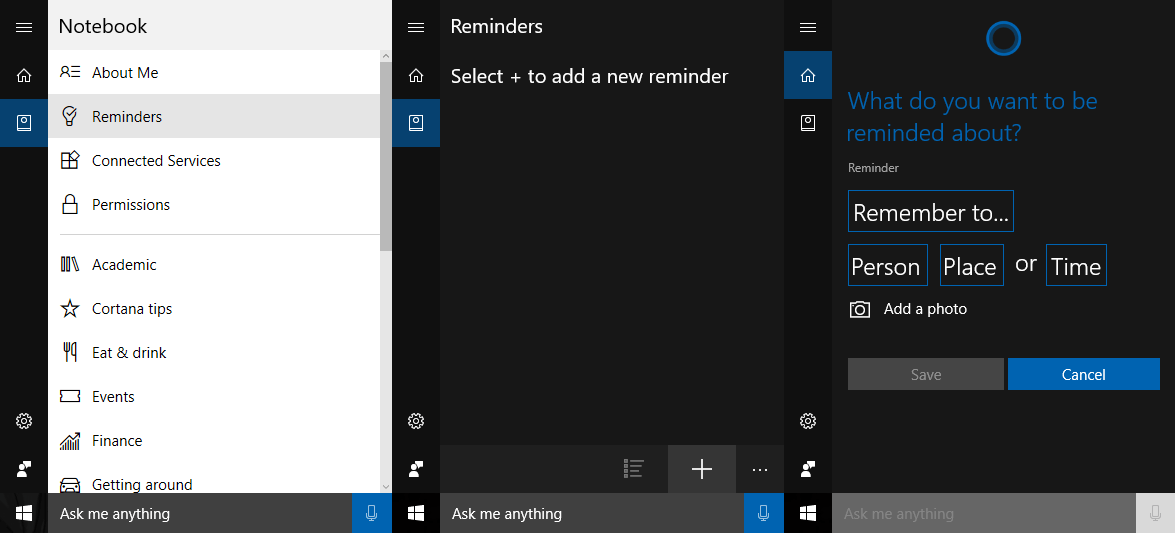
Task: Set reminder by Time
Action: (1076, 265)
